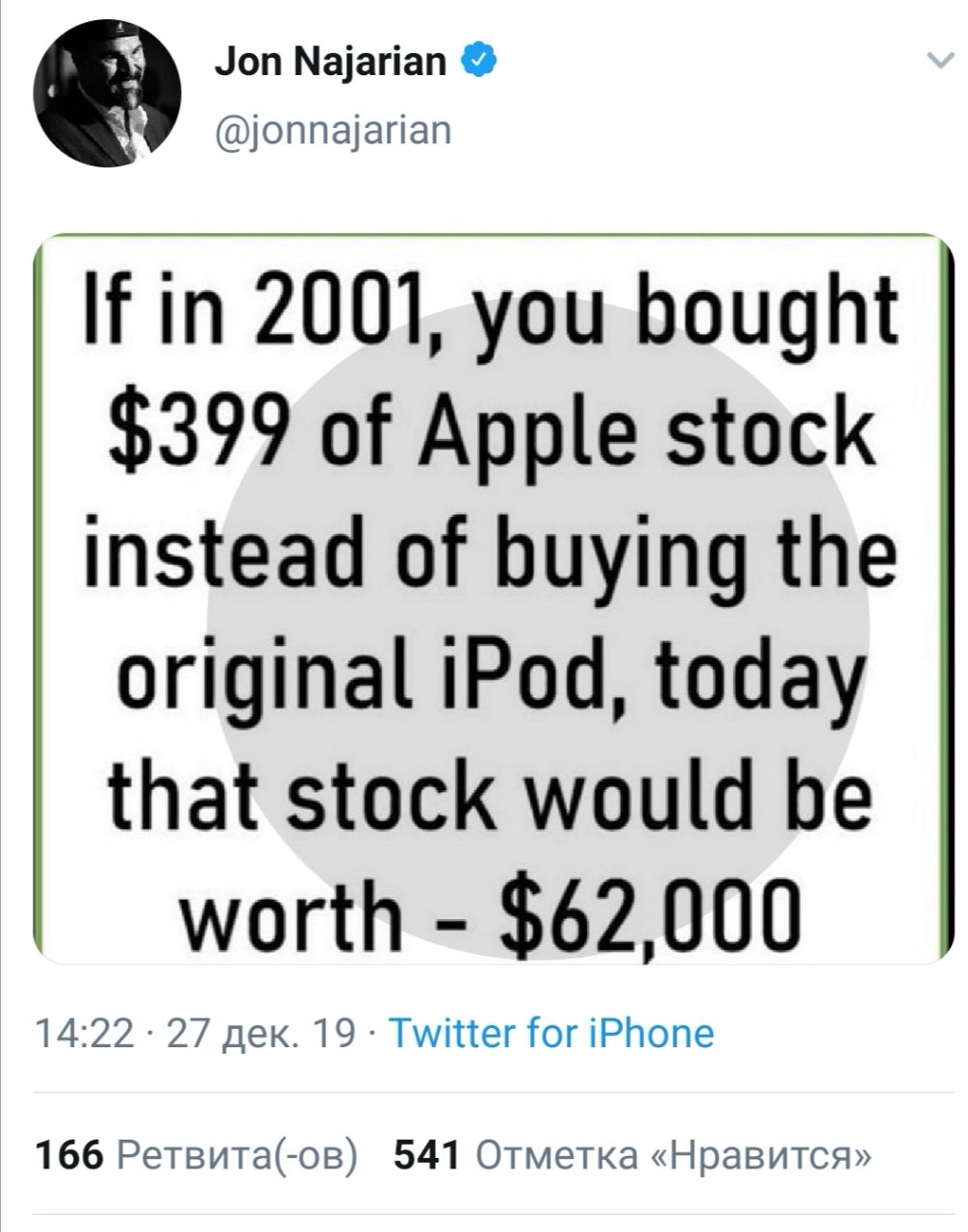968x1232 pixels.
Task: Click the tweet time "14:22"
Action: pos(85,1034)
